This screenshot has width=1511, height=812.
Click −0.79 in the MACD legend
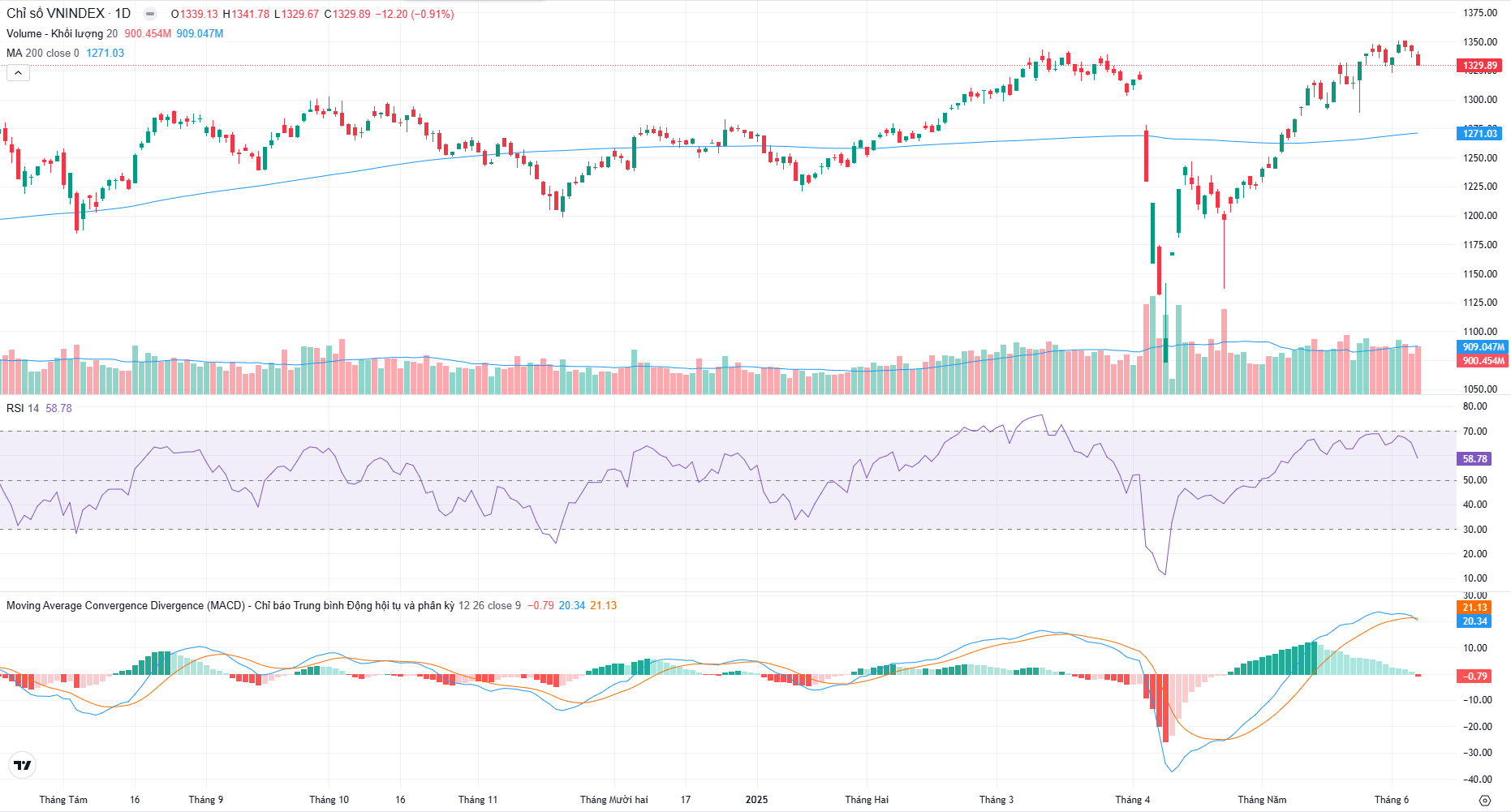click(540, 605)
